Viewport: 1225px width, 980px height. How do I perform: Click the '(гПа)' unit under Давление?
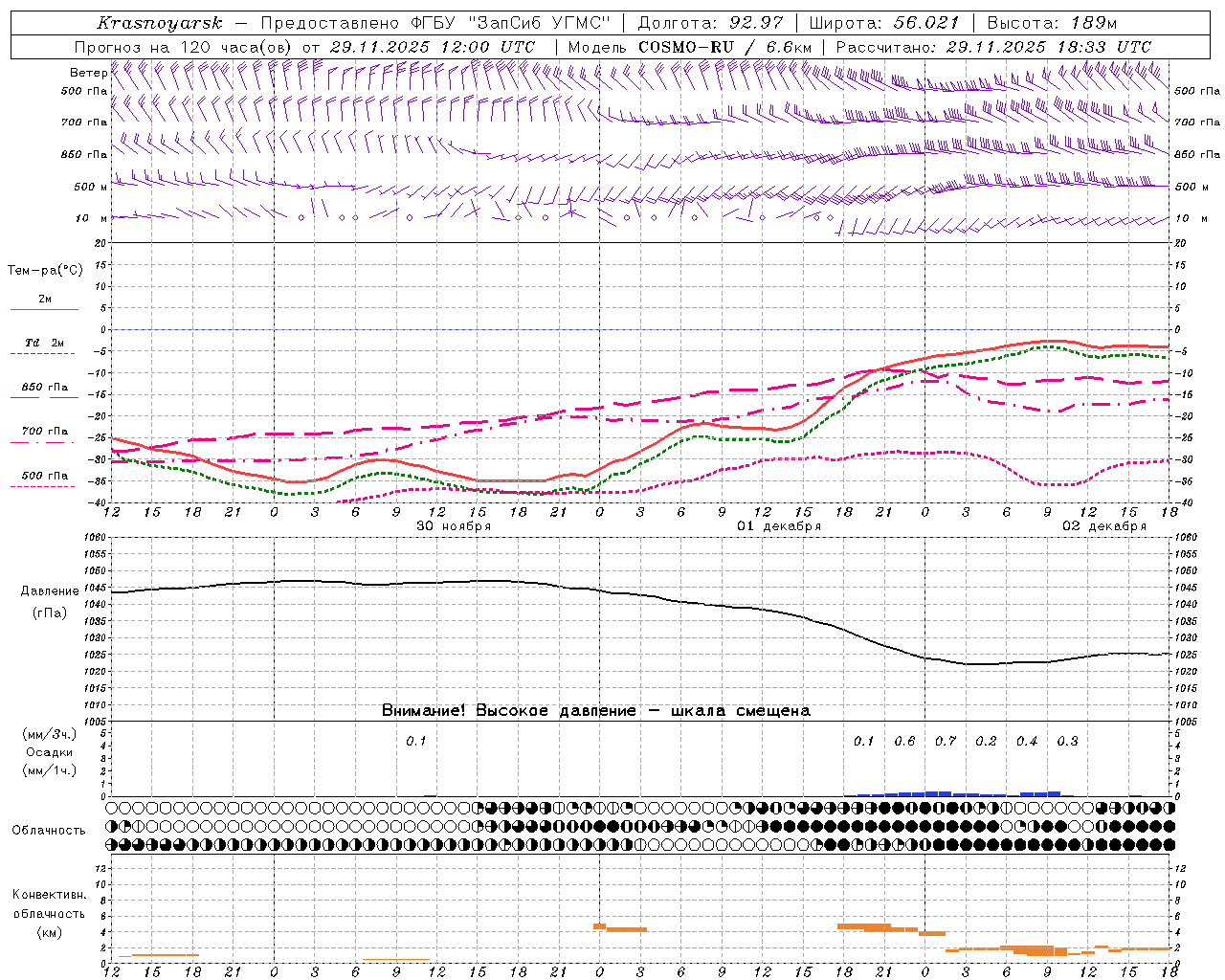[50, 613]
